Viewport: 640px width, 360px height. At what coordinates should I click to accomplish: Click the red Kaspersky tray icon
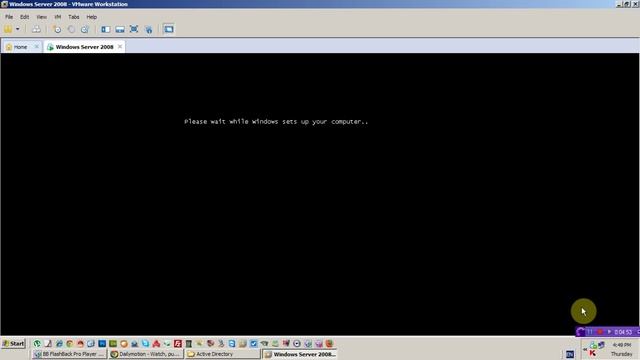click(592, 353)
